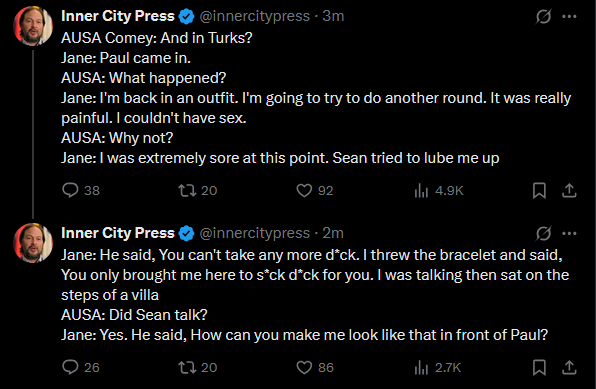This screenshot has height=389, width=596.
Task: Bookmark the first Inner City Press tweet
Action: (x=539, y=191)
